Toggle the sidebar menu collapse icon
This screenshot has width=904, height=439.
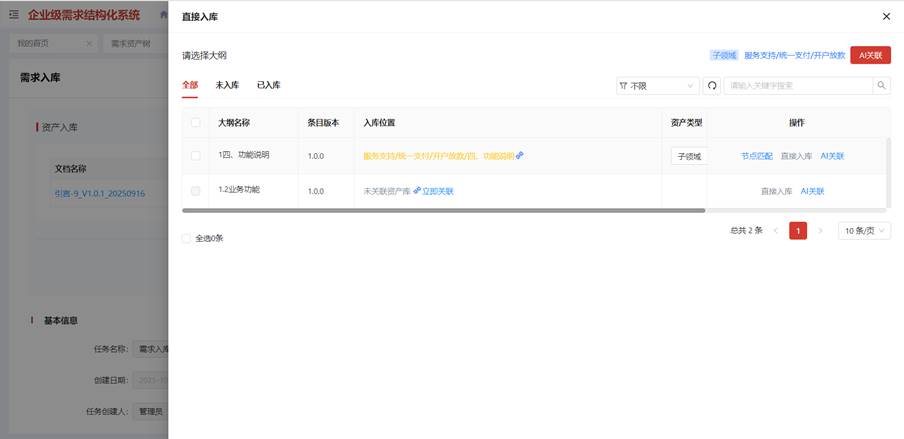click(14, 14)
